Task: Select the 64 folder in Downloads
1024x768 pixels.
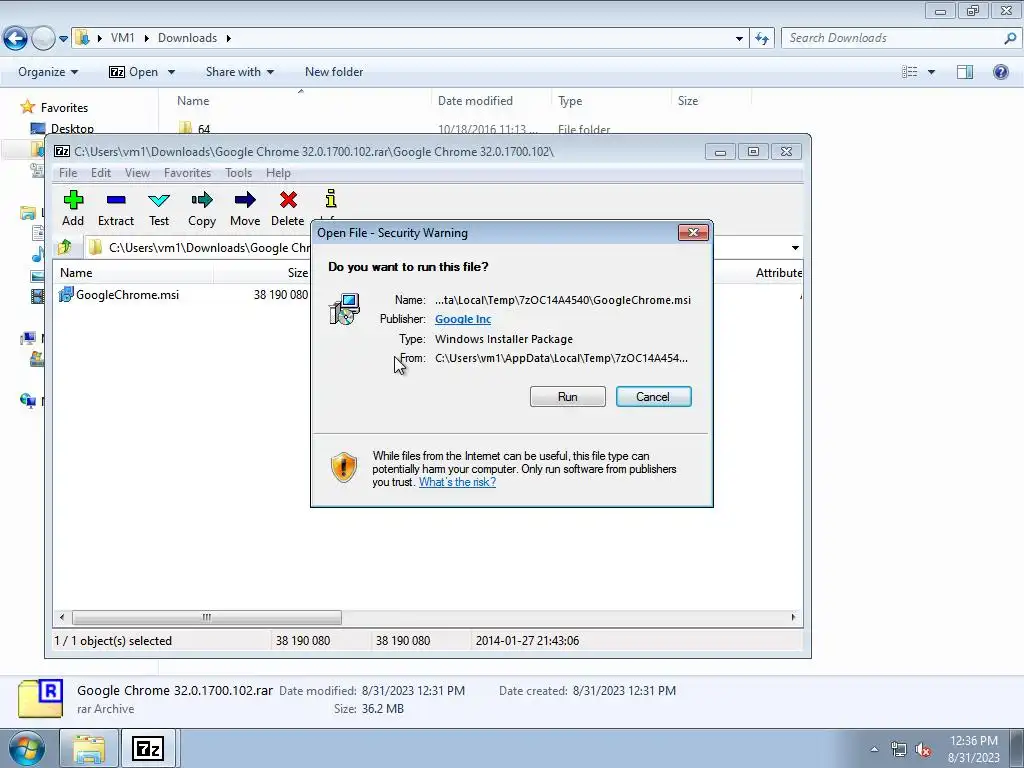Action: [204, 129]
